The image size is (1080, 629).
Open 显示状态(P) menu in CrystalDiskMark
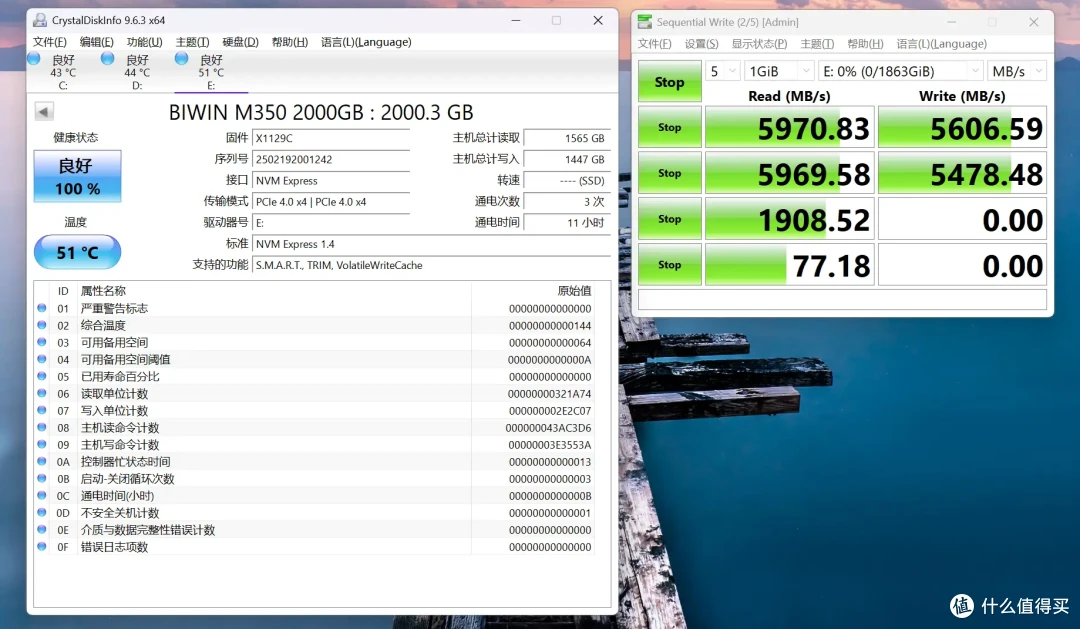click(759, 43)
